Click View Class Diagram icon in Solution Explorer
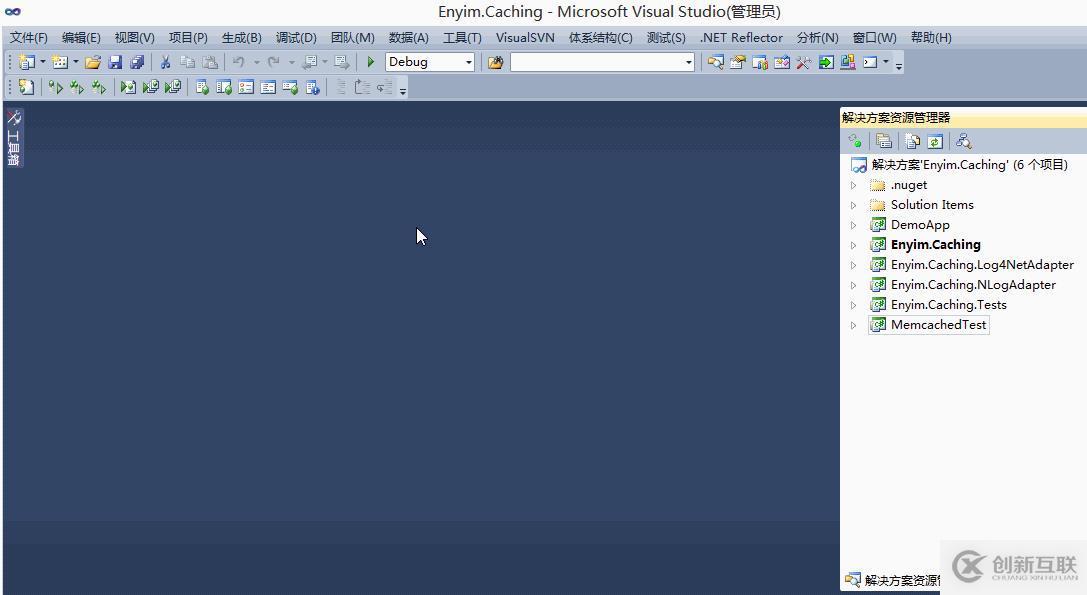1087x595 pixels. [964, 141]
